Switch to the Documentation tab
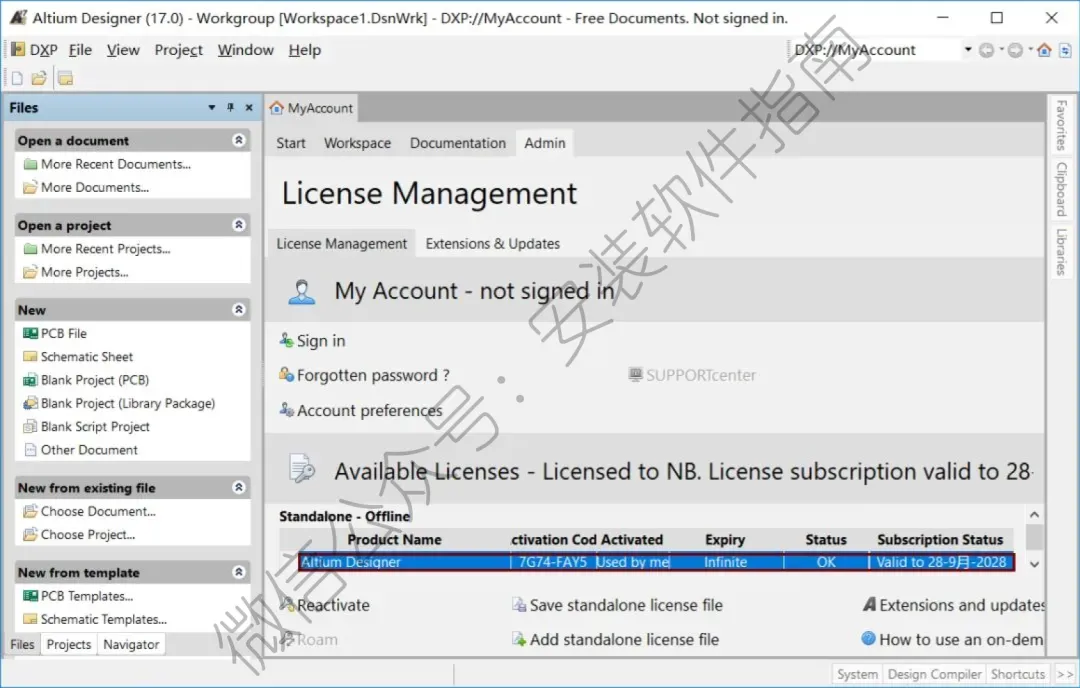Screen dimensions: 1080x688 click(457, 143)
